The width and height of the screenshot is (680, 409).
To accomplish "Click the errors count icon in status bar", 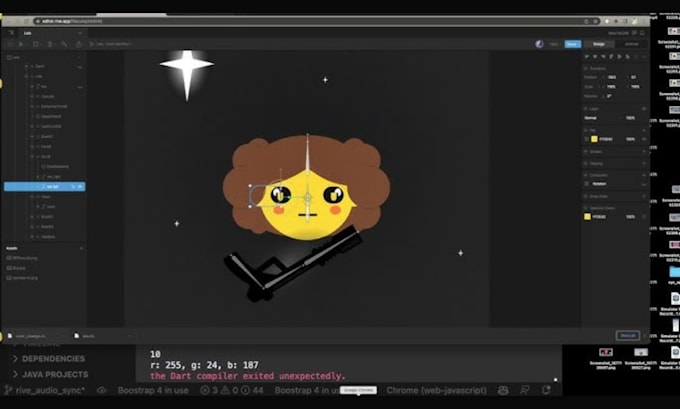I will pyautogui.click(x=205, y=390).
